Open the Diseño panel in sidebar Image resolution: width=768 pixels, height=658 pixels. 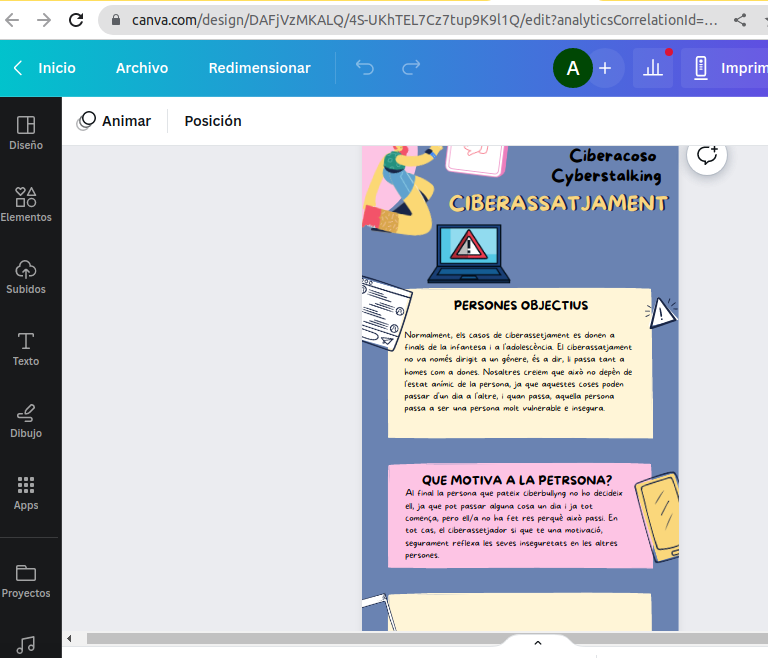coord(26,133)
